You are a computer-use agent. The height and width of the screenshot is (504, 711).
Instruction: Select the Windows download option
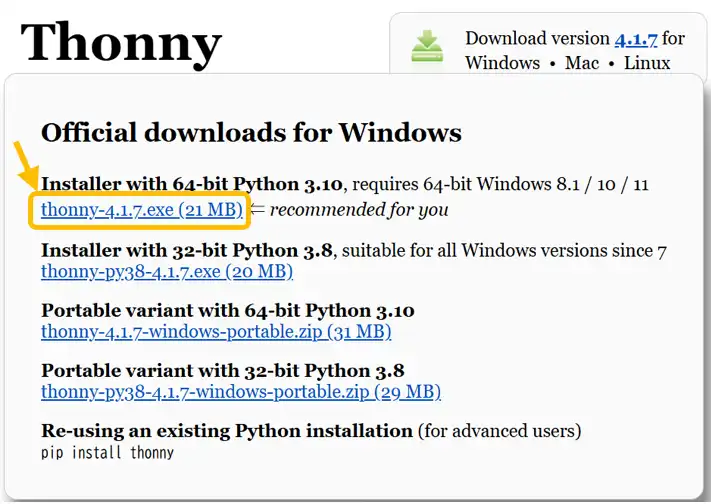pyautogui.click(x=502, y=63)
